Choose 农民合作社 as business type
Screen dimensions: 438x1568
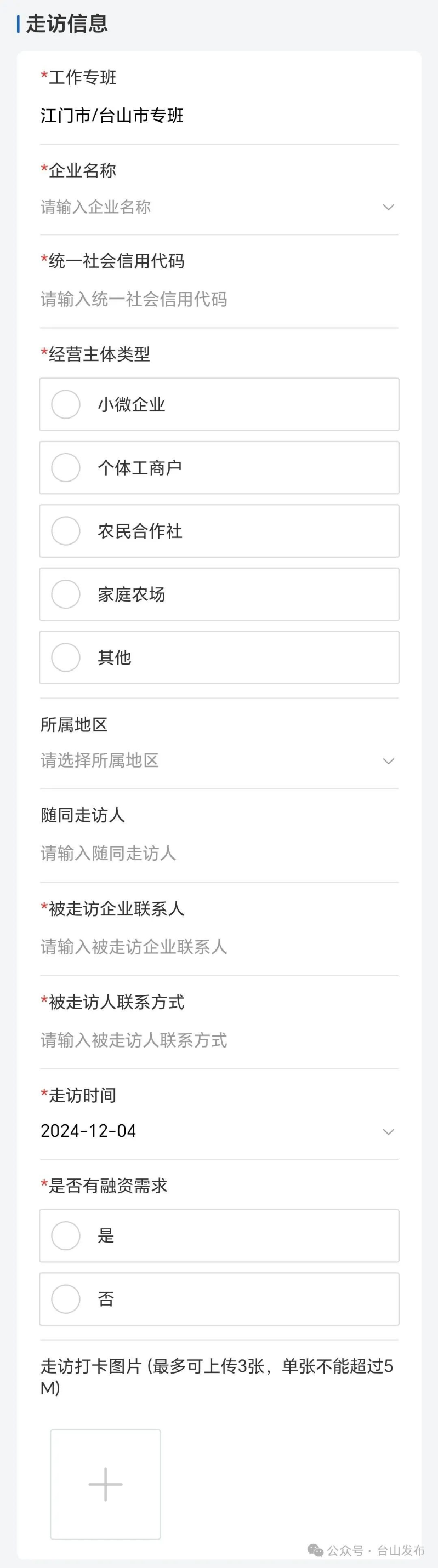(x=66, y=531)
